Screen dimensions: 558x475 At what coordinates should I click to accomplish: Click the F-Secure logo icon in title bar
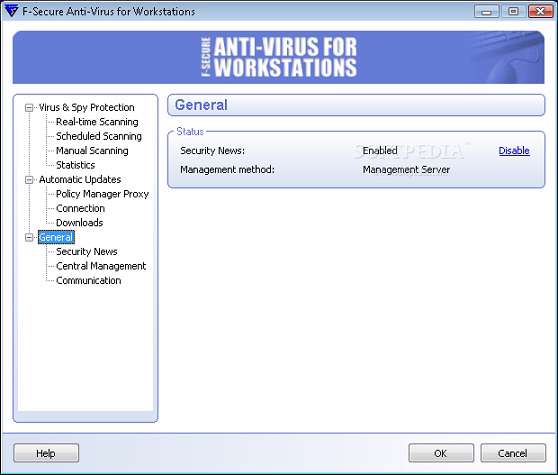click(11, 10)
